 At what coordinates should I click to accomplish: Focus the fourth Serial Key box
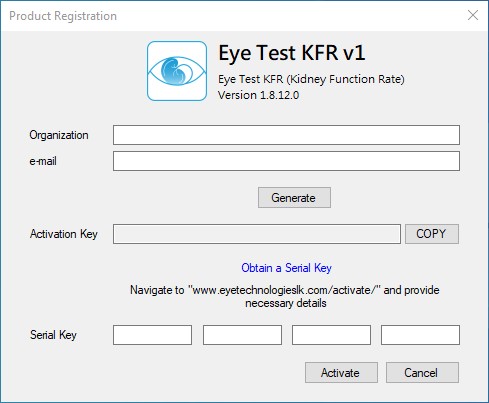[420, 335]
